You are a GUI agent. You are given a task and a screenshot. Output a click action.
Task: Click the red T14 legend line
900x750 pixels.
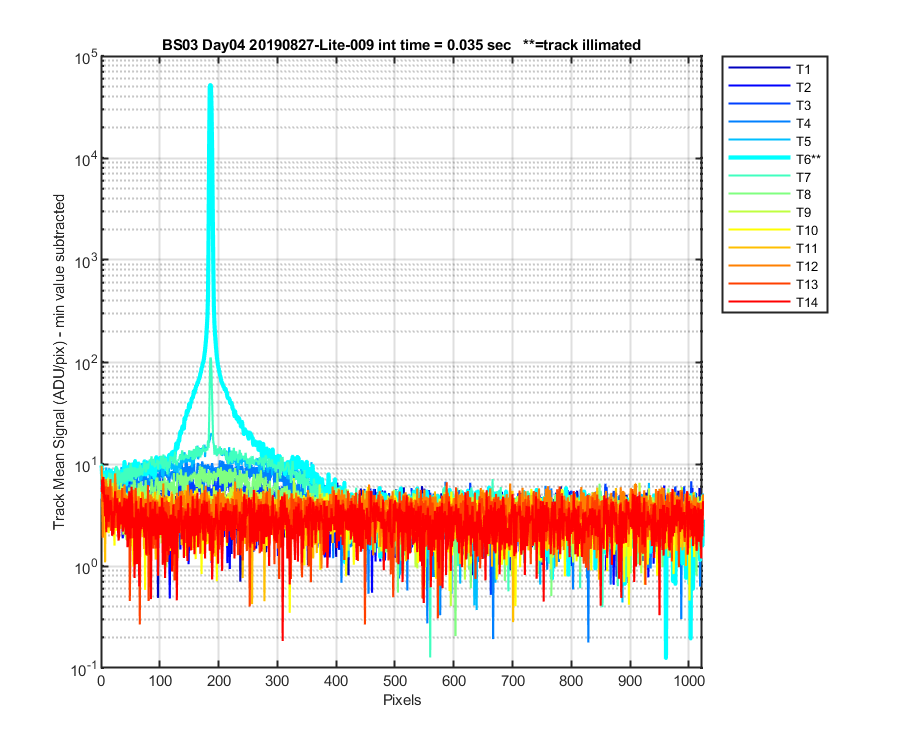[759, 301]
